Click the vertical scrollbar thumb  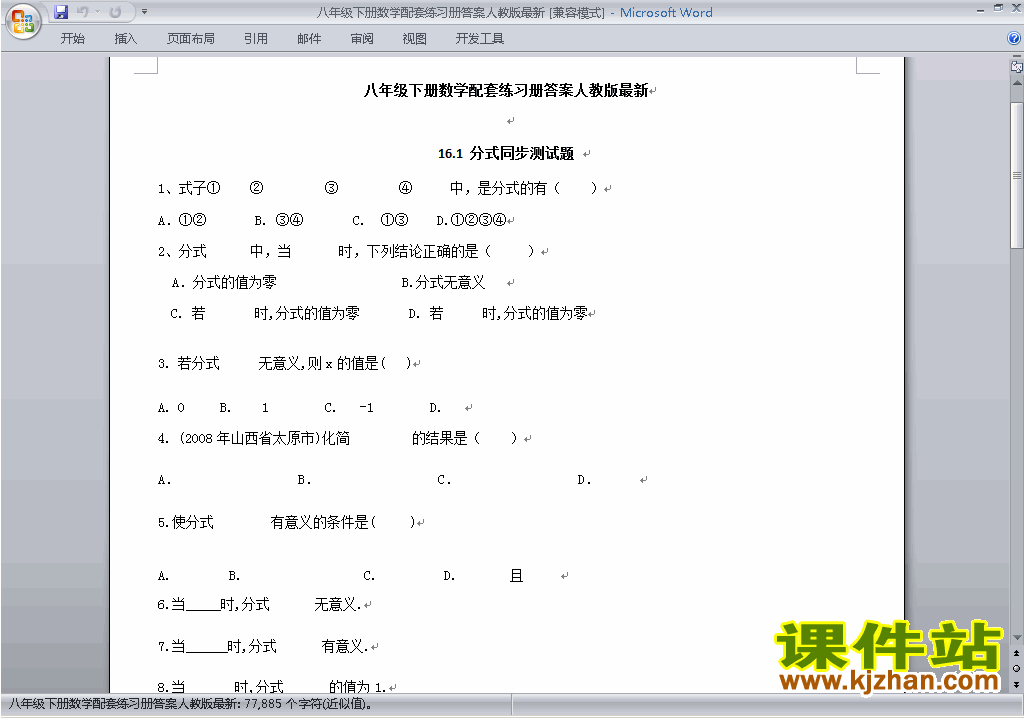click(x=1016, y=175)
